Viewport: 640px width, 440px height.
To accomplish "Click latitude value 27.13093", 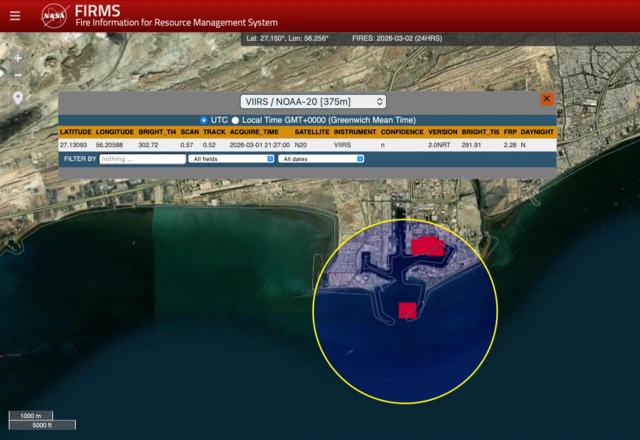I will pos(73,145).
